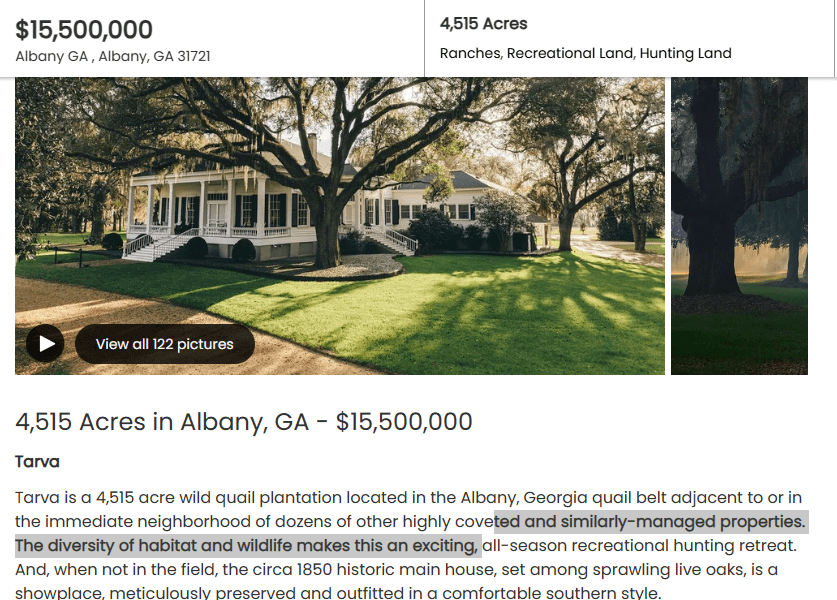Click the bold 4,515 Acres header text
This screenshot has height=600, width=837.
pyautogui.click(x=483, y=23)
